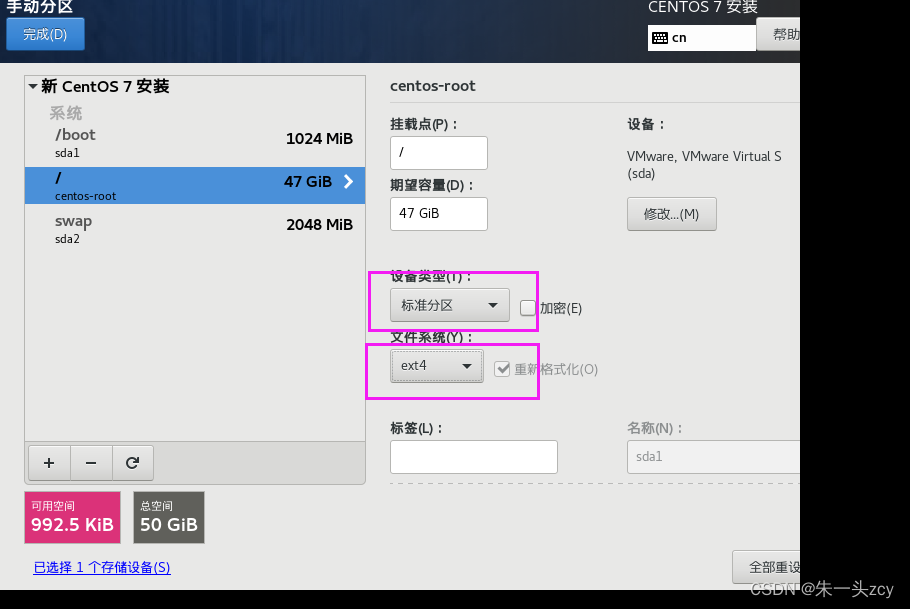The image size is (910, 609).
Task: Click the 修改...(M) modify device button
Action: (x=671, y=214)
